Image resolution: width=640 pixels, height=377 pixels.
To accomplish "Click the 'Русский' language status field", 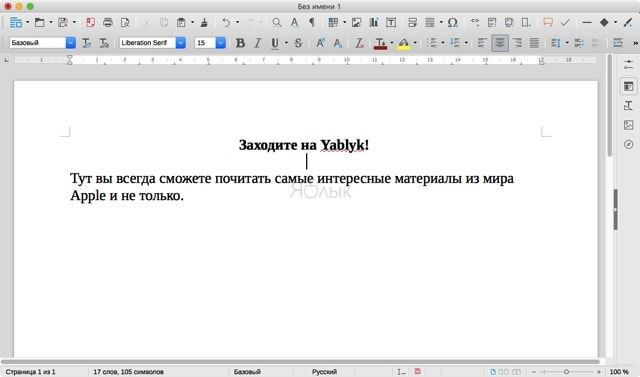I will point(324,372).
